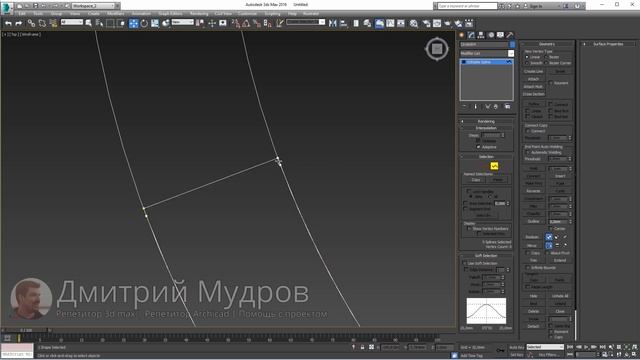640x360 pixels.
Task: Choose the Select and Move tool
Action: [x=133, y=24]
